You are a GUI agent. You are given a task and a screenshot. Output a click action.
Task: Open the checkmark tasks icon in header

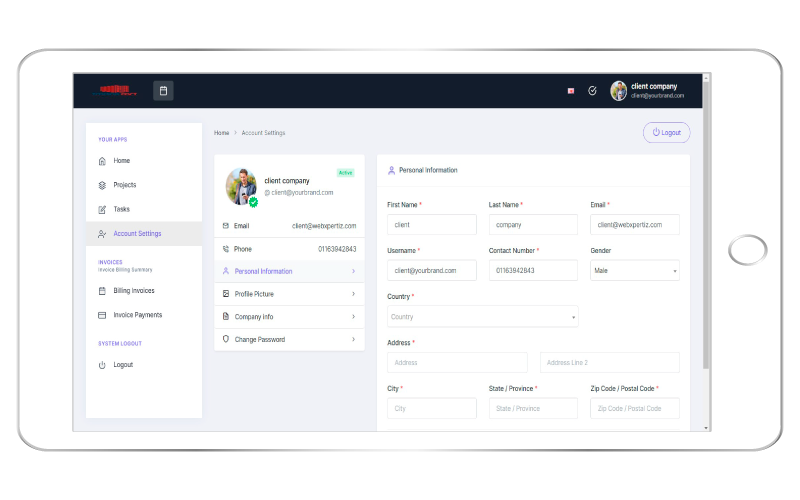(592, 91)
